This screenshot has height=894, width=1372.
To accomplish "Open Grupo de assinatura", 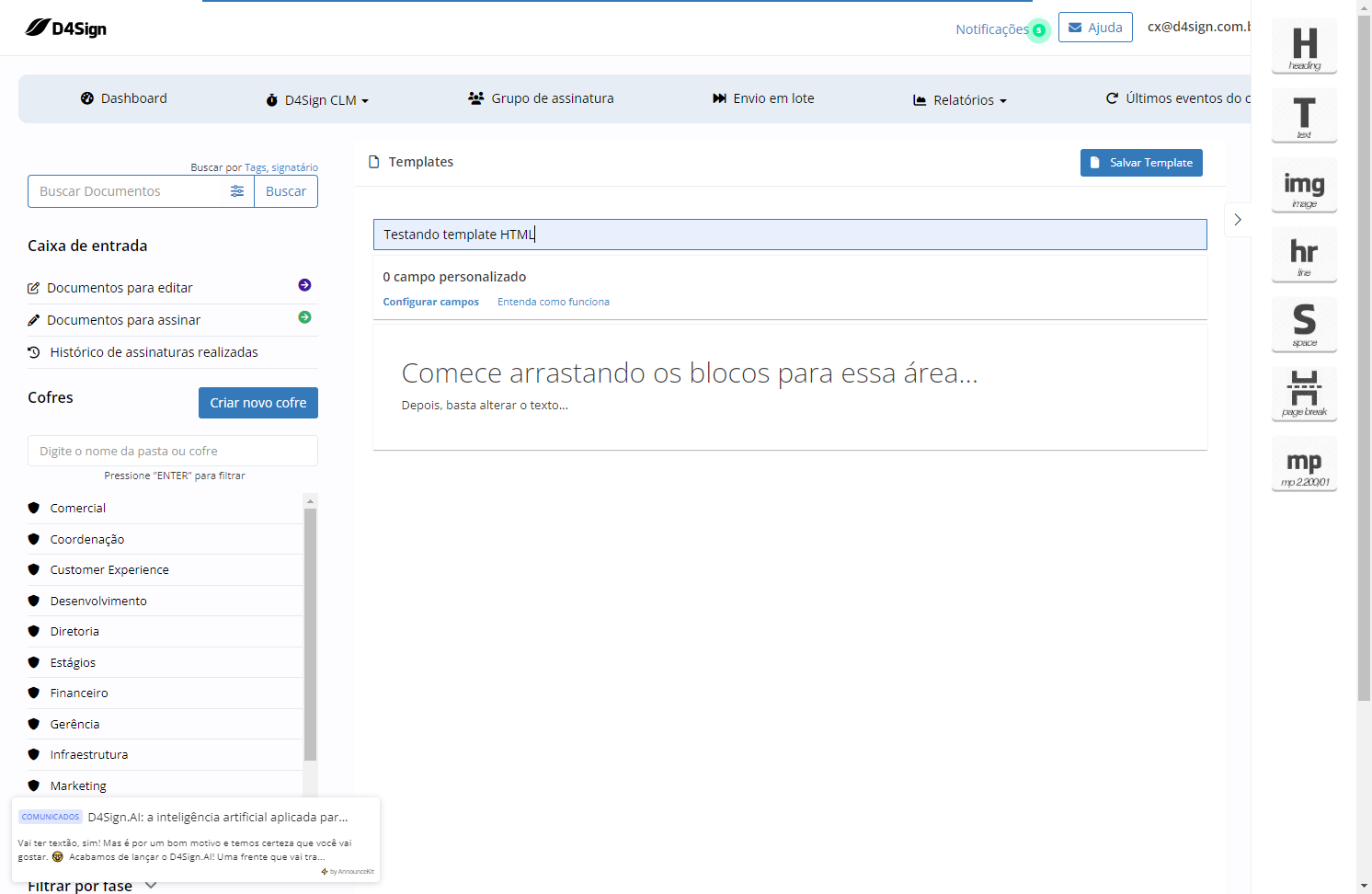I will click(541, 98).
